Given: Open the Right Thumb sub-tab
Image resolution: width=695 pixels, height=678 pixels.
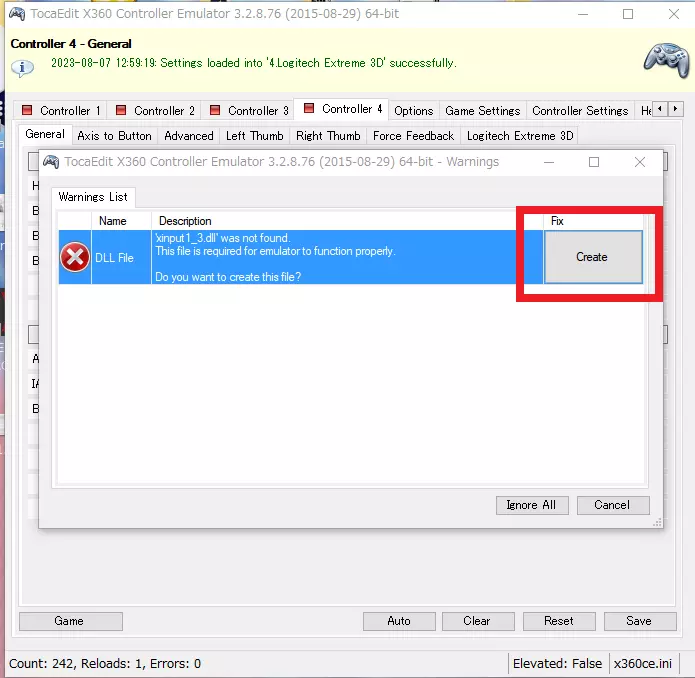Looking at the screenshot, I should [328, 136].
